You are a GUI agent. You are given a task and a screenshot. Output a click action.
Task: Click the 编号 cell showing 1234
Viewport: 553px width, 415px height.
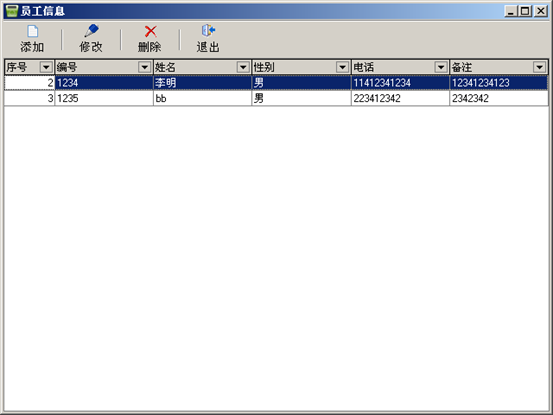[x=104, y=83]
